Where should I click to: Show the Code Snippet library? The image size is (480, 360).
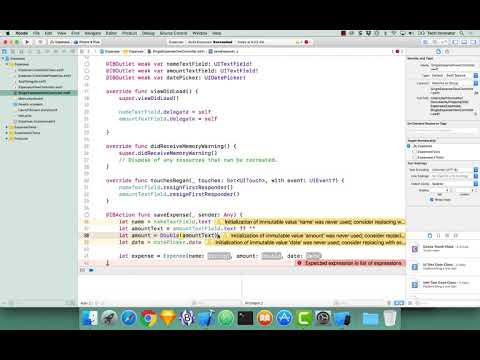coord(439,236)
